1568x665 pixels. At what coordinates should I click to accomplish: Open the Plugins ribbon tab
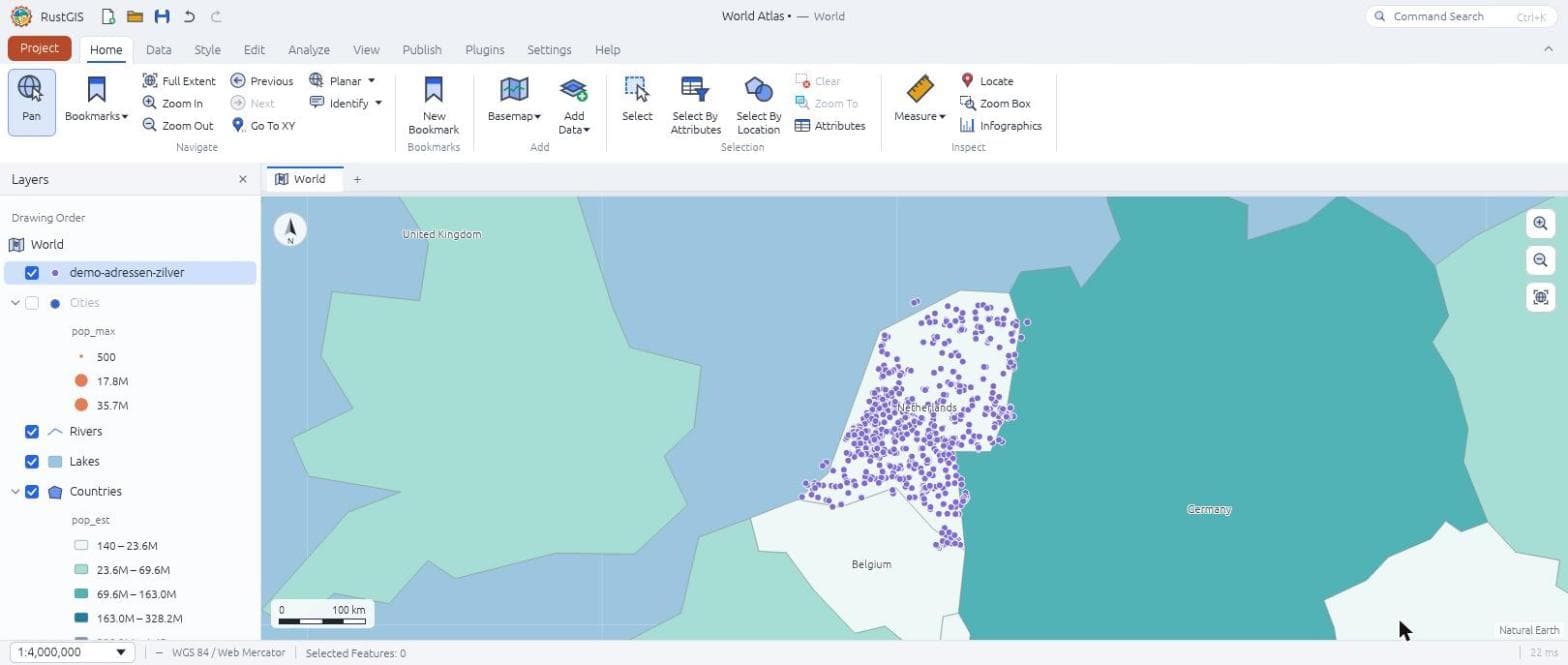485,50
